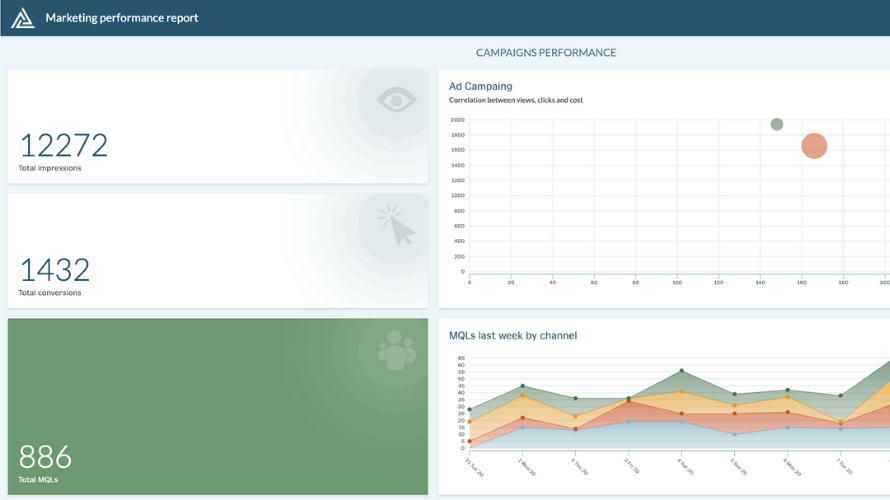Image resolution: width=890 pixels, height=500 pixels.
Task: Click the green data point at 1 Wed
Action: click(522, 386)
